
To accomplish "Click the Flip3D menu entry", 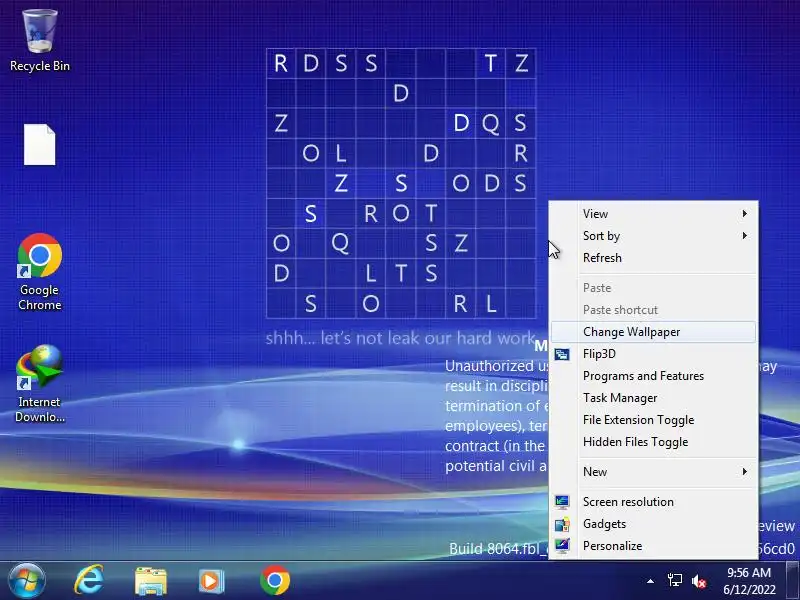I will click(654, 354).
